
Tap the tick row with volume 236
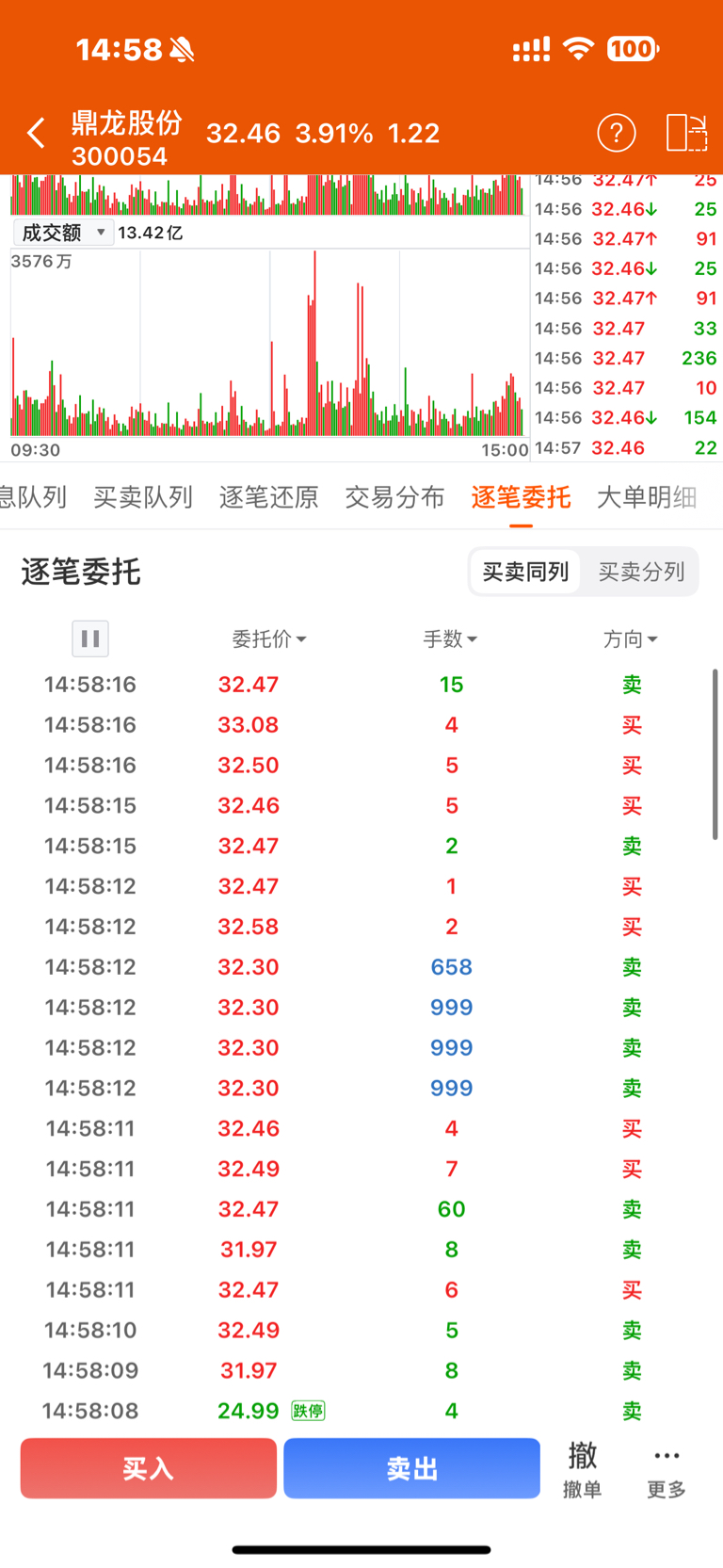pyautogui.click(x=626, y=358)
